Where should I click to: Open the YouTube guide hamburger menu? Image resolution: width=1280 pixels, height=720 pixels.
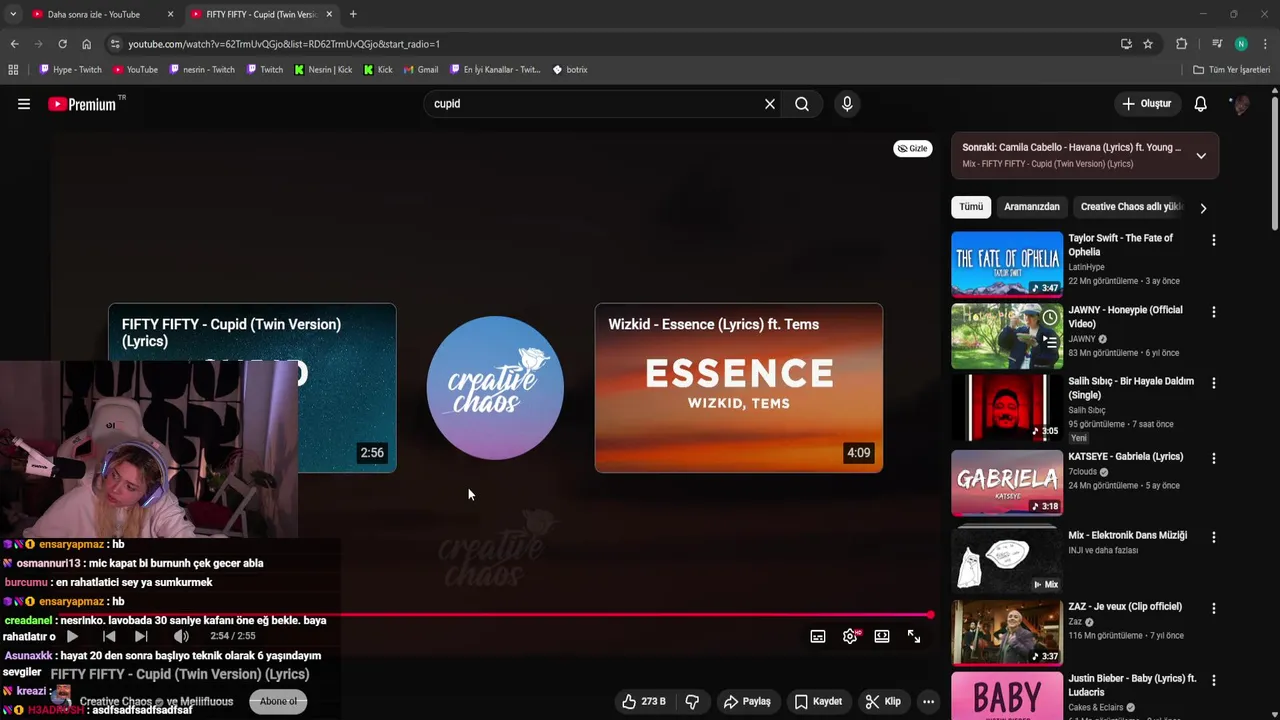(x=24, y=104)
